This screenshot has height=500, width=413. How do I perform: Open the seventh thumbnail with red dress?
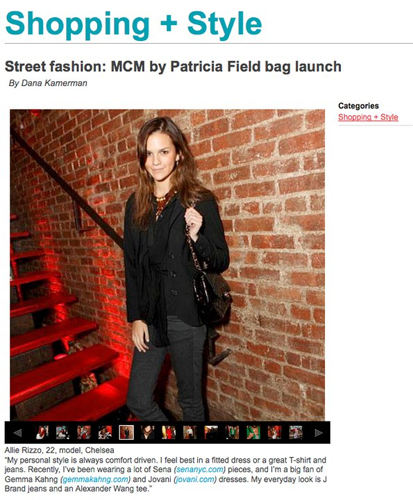169,432
